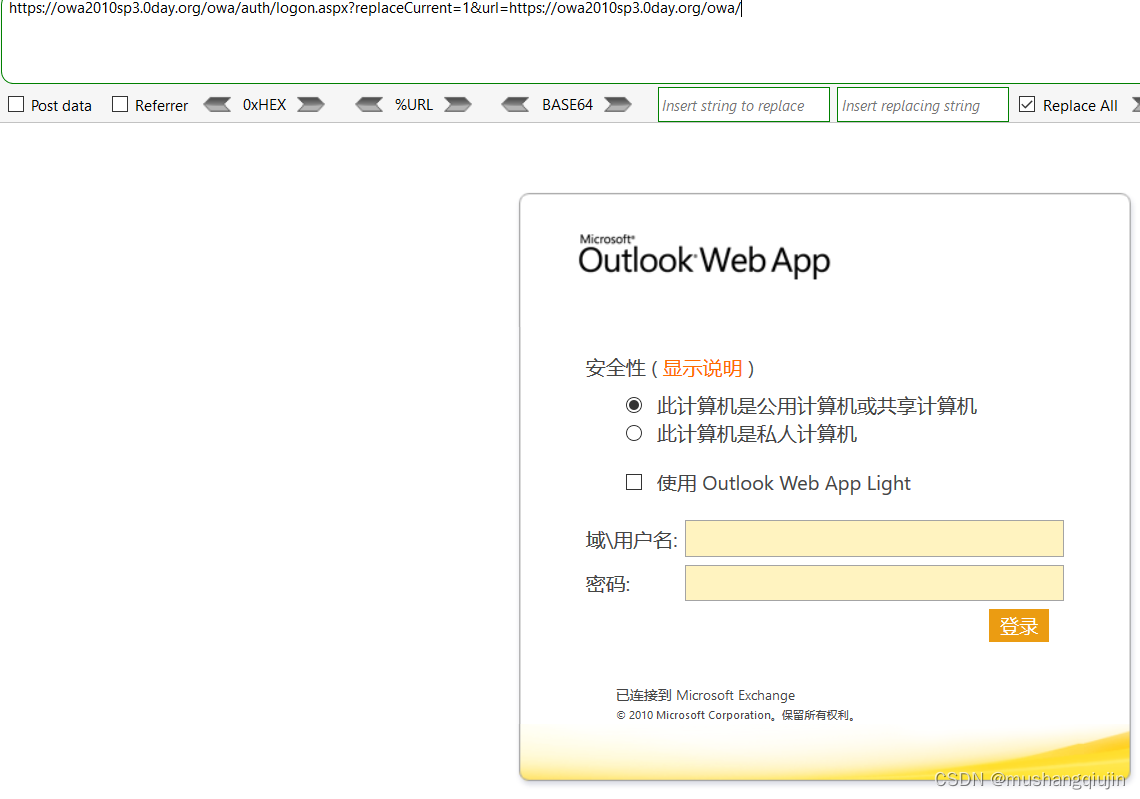Click the BASE64 label

coord(567,105)
